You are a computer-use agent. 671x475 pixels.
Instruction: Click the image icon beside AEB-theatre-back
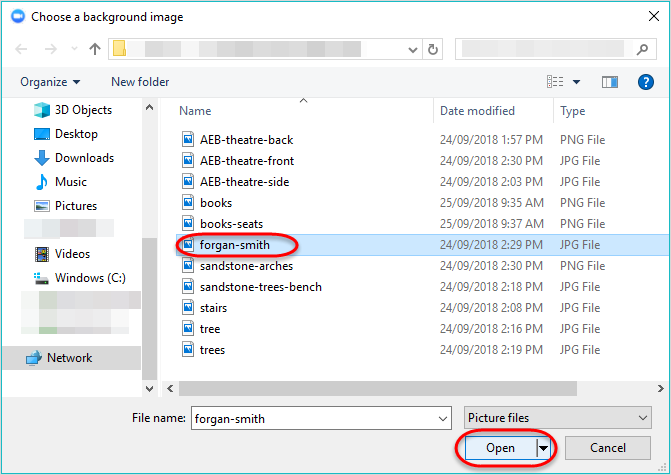point(188,140)
